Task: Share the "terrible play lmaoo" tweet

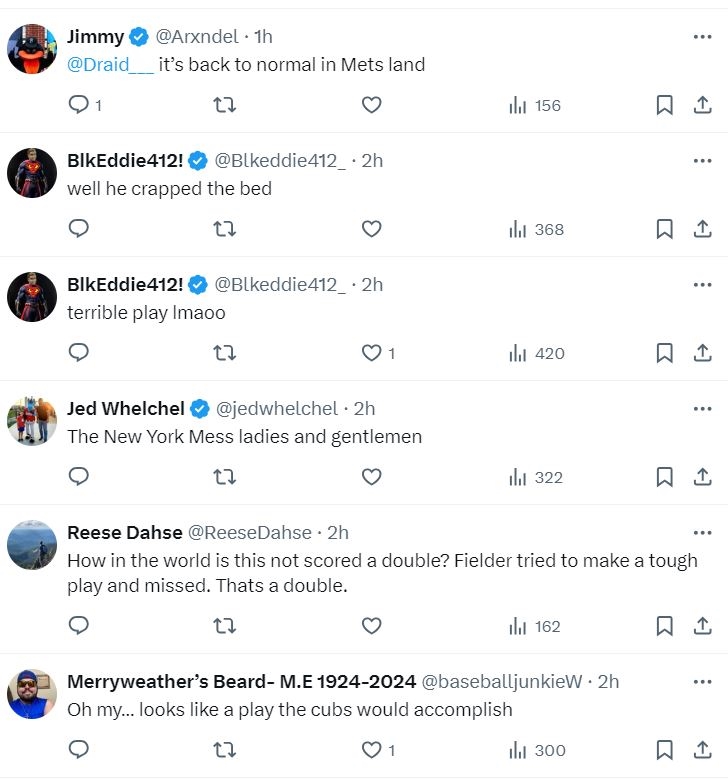Action: point(702,353)
